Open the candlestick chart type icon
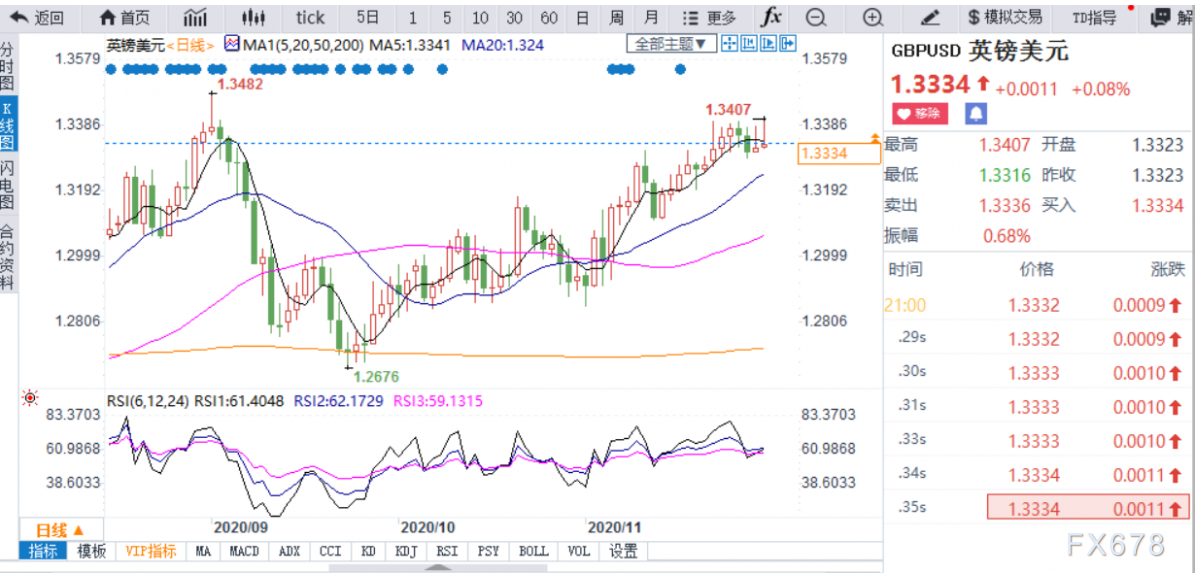The width and height of the screenshot is (1195, 580). 254,17
